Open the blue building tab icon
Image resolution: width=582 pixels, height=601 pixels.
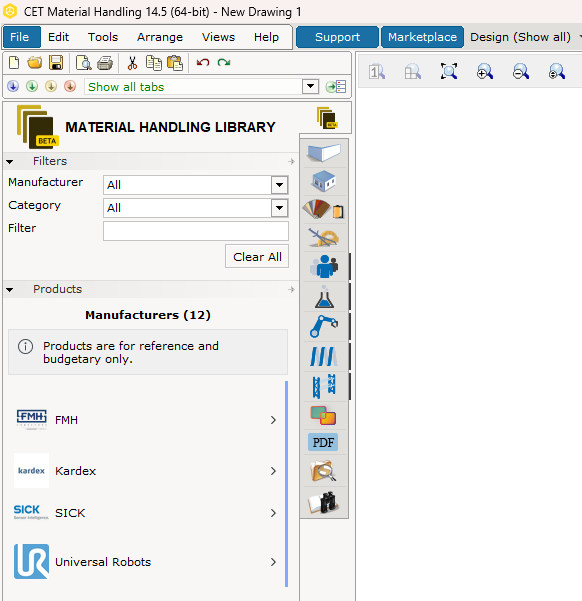(x=324, y=181)
